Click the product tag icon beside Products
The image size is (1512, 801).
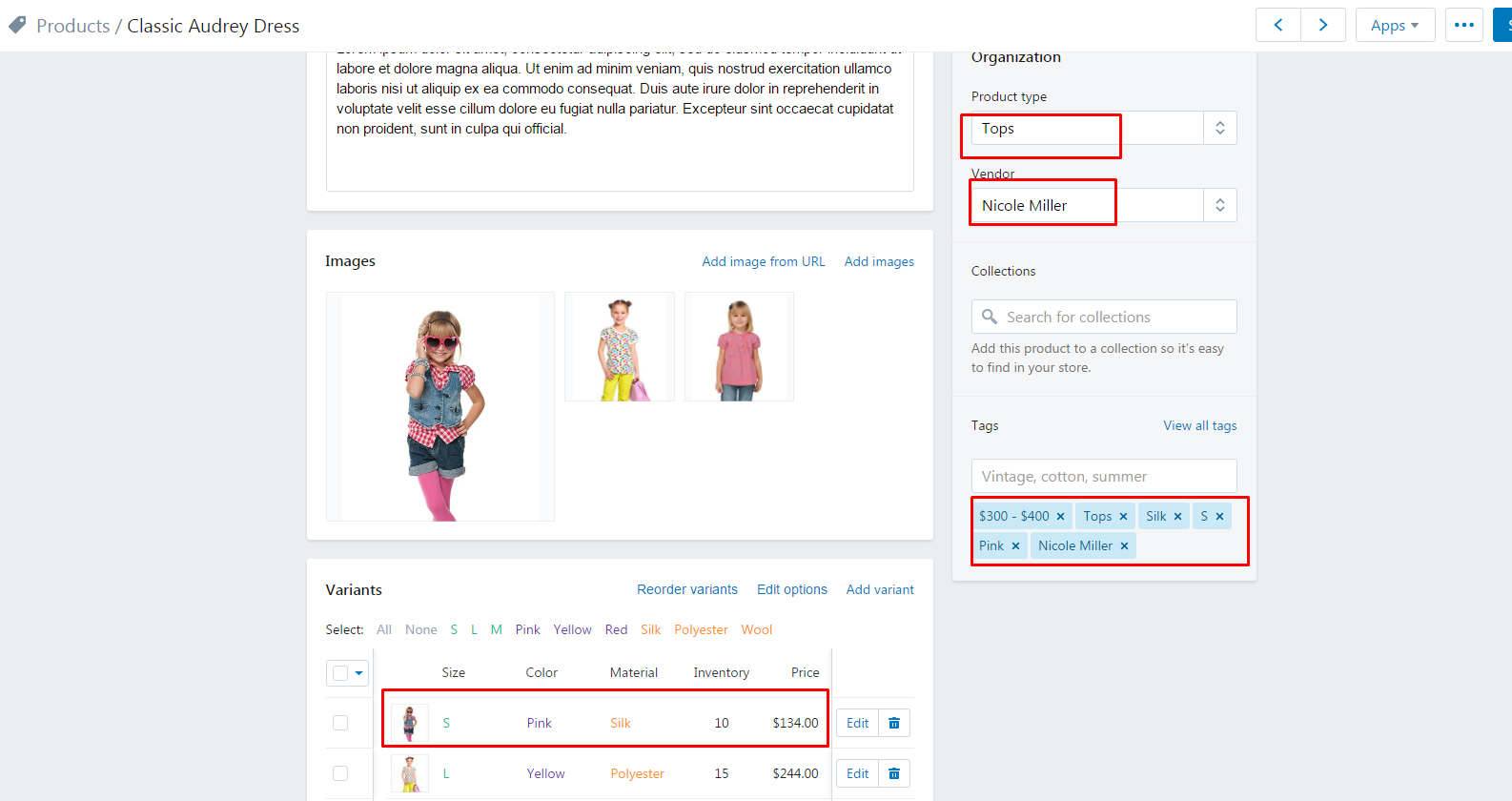click(x=17, y=25)
